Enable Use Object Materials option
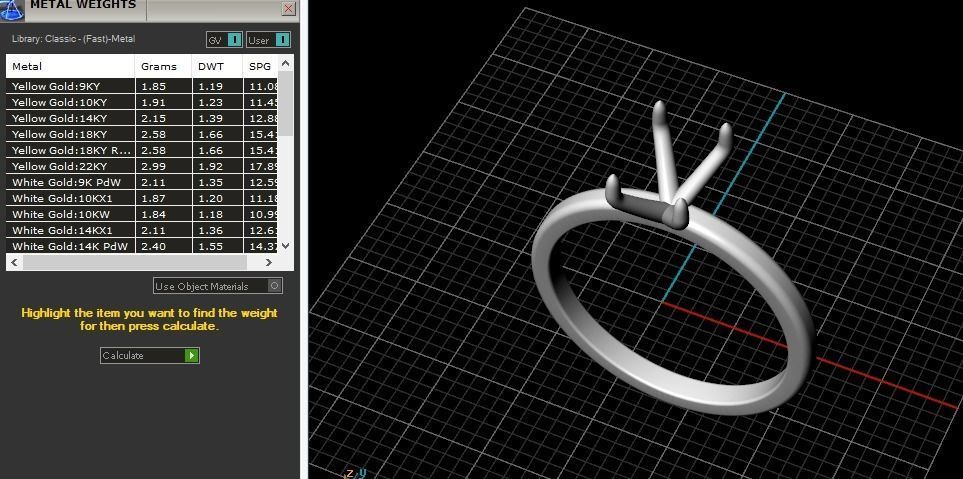 [x=218, y=286]
